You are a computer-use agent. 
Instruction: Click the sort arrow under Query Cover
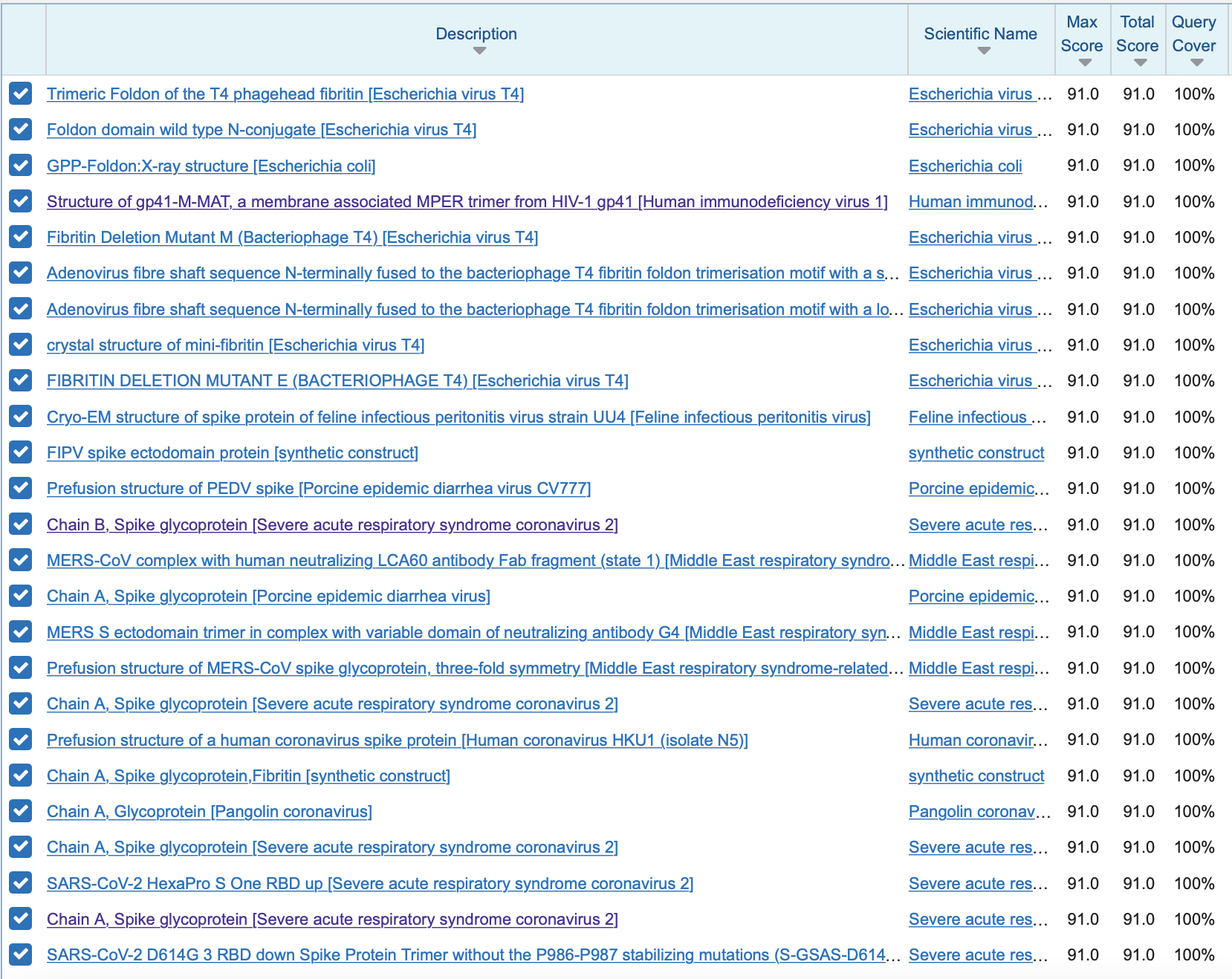point(1196,63)
